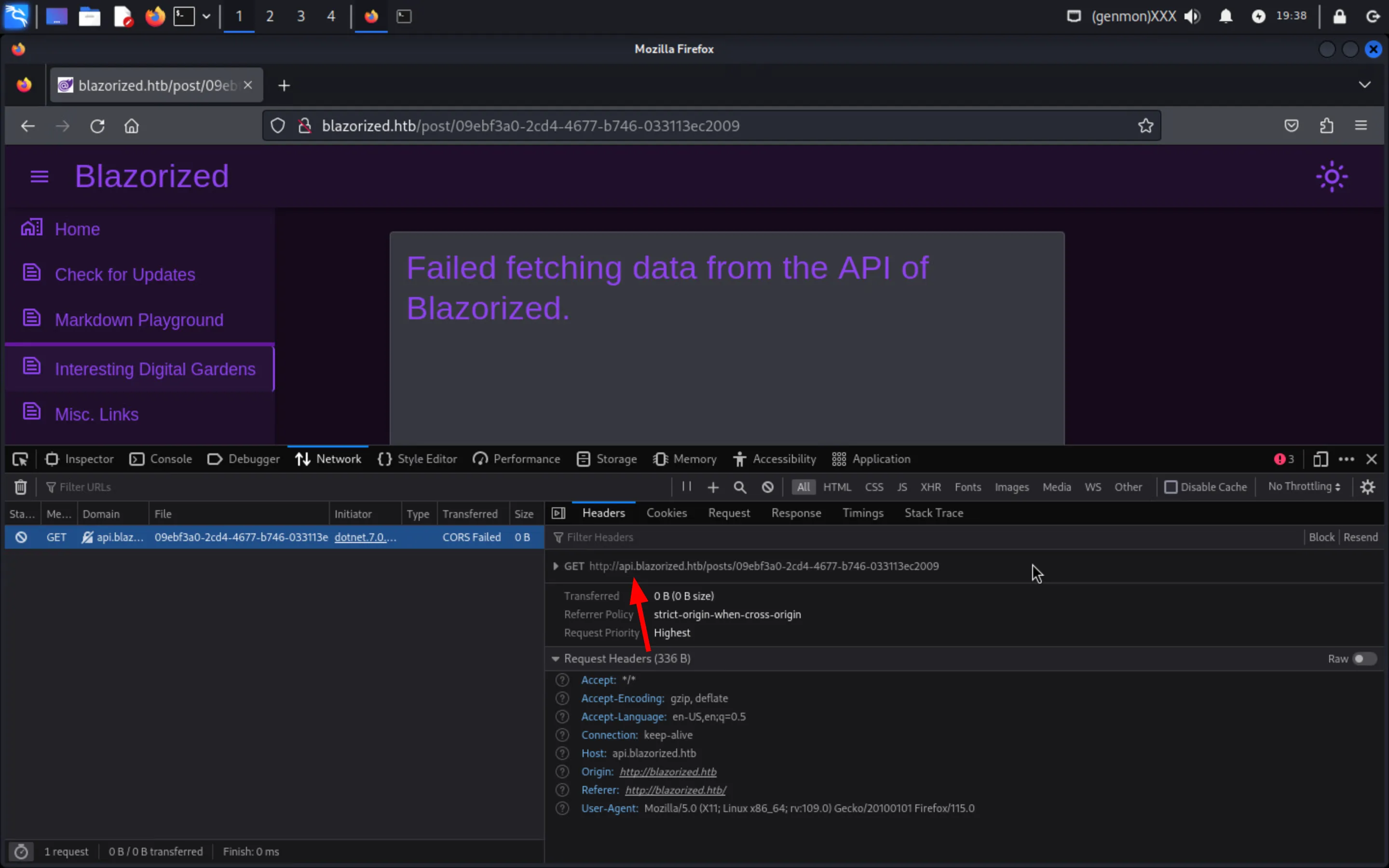The width and height of the screenshot is (1389, 868).
Task: Click the Block button
Action: tap(1321, 537)
